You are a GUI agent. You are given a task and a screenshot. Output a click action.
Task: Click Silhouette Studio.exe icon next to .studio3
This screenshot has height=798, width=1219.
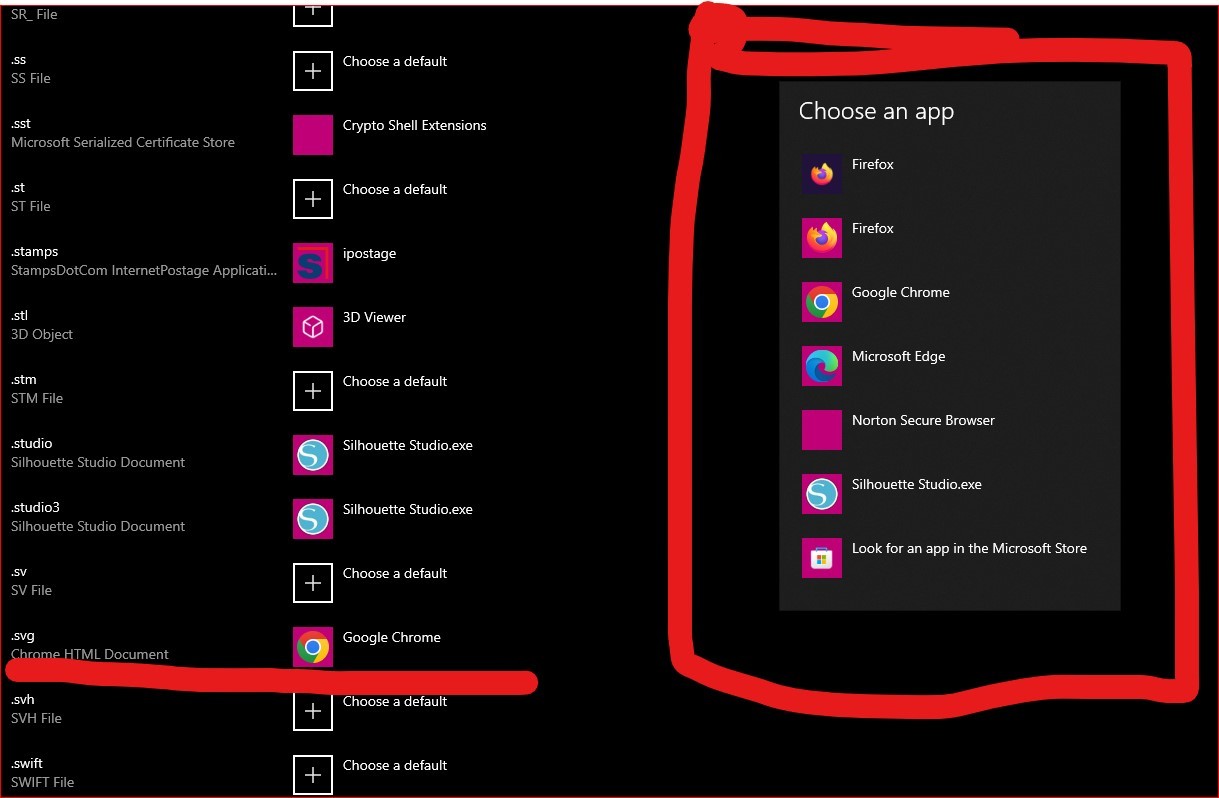coord(312,519)
